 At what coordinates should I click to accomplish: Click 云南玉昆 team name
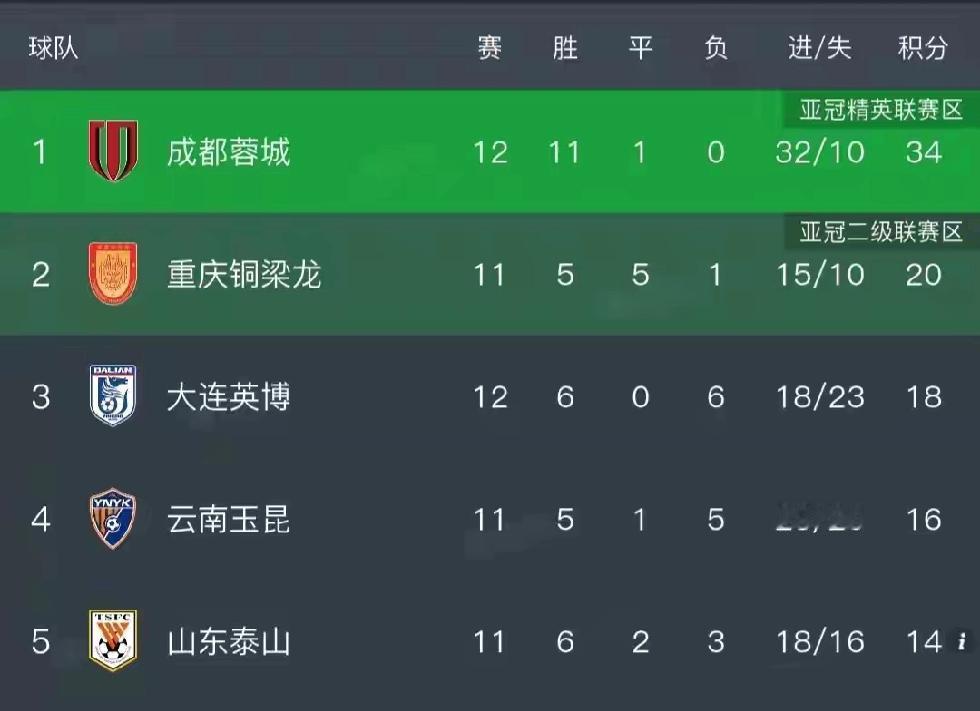(229, 519)
